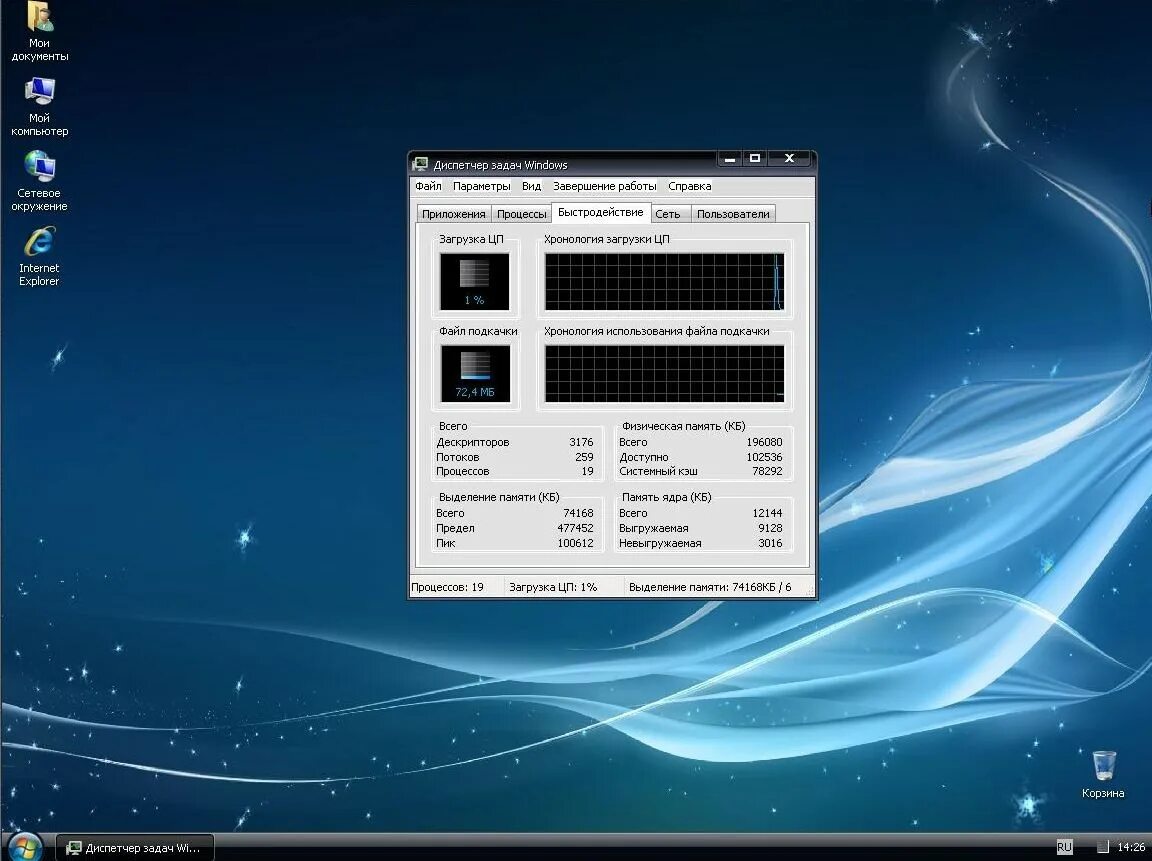Open the Справка menu
The image size is (1152, 861).
pos(689,186)
